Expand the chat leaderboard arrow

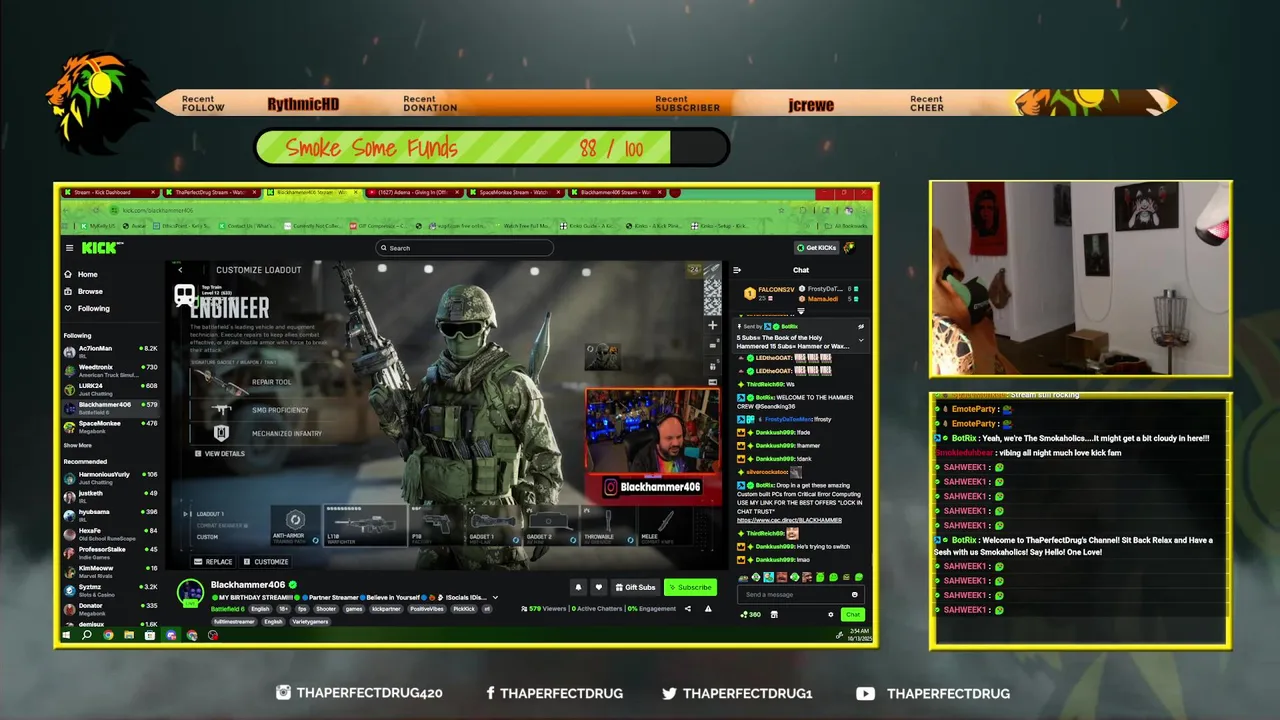click(800, 310)
